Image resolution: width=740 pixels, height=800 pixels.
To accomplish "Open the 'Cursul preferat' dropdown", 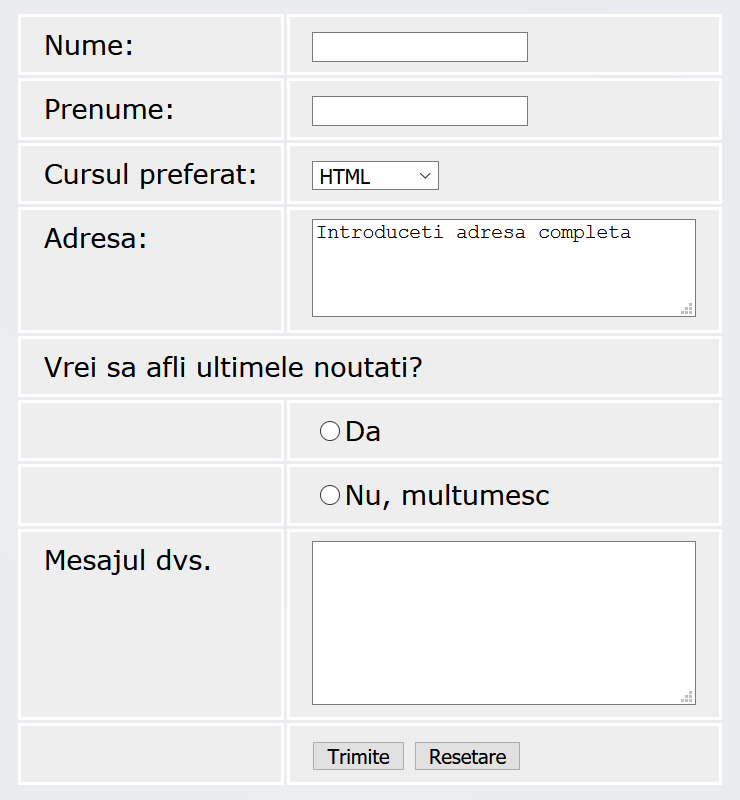I will (374, 175).
